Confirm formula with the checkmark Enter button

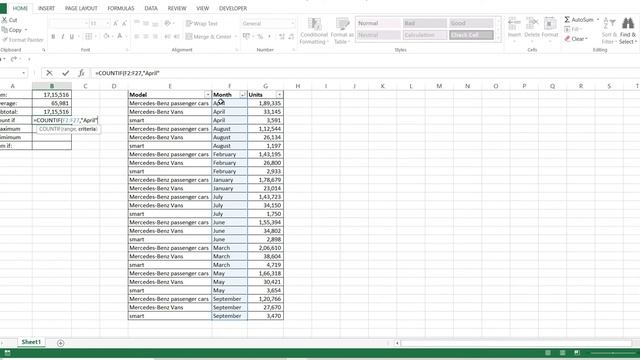point(65,73)
